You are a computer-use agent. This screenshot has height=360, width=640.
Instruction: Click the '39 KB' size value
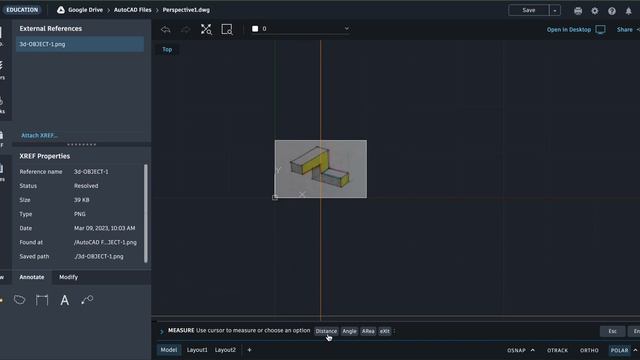82,200
